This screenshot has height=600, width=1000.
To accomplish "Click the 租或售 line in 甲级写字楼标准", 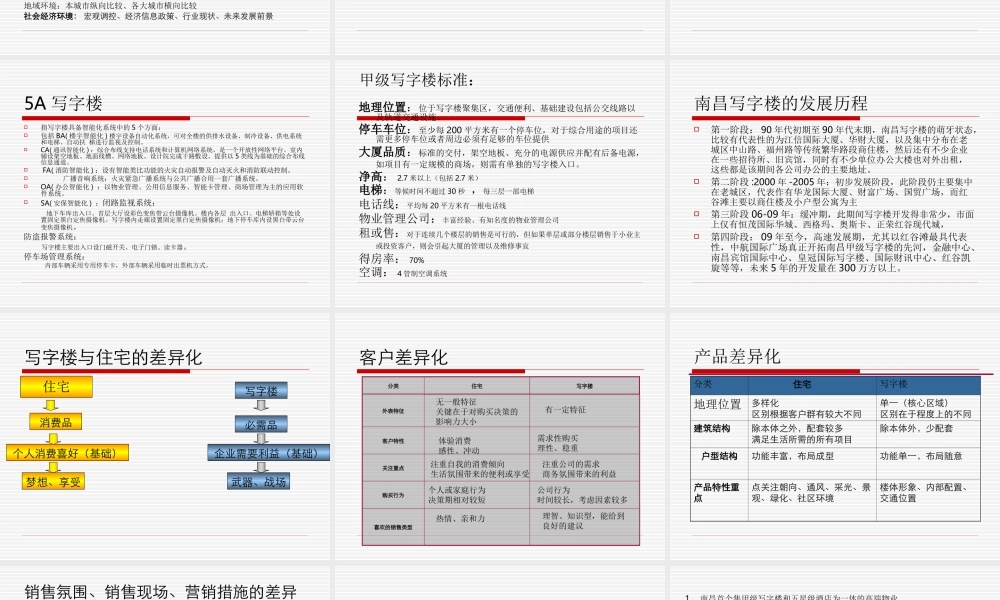I will coord(499,238).
